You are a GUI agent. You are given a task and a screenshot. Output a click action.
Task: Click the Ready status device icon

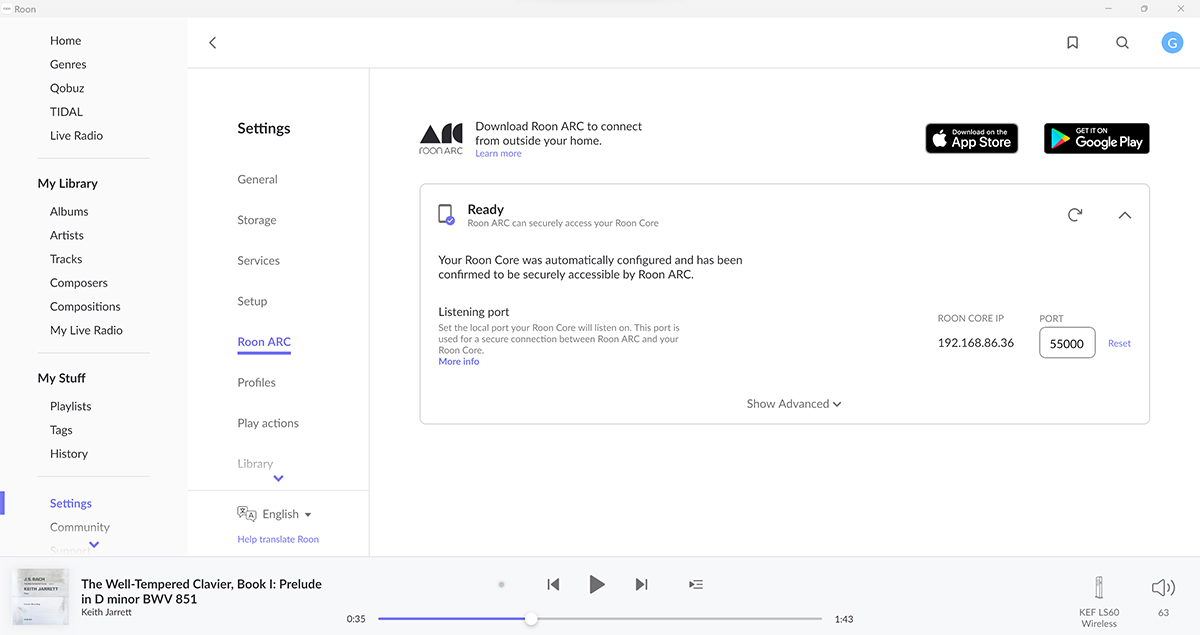446,214
